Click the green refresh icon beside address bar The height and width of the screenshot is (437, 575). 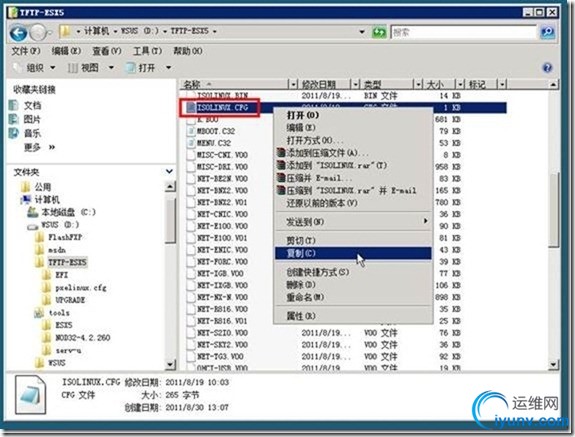[x=379, y=32]
